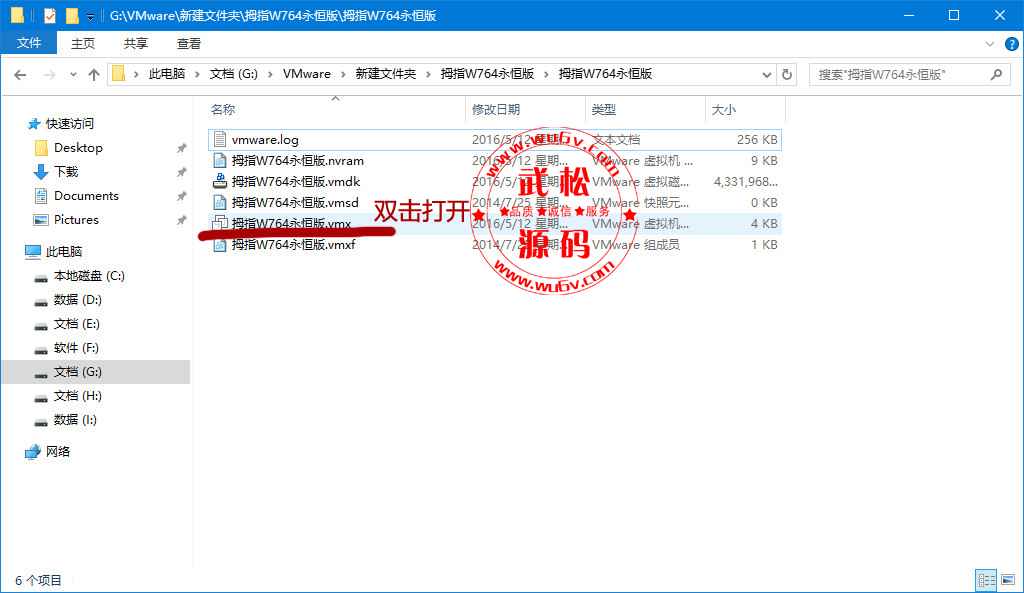
Task: Switch to the 查看 ribbon tab
Action: click(189, 44)
